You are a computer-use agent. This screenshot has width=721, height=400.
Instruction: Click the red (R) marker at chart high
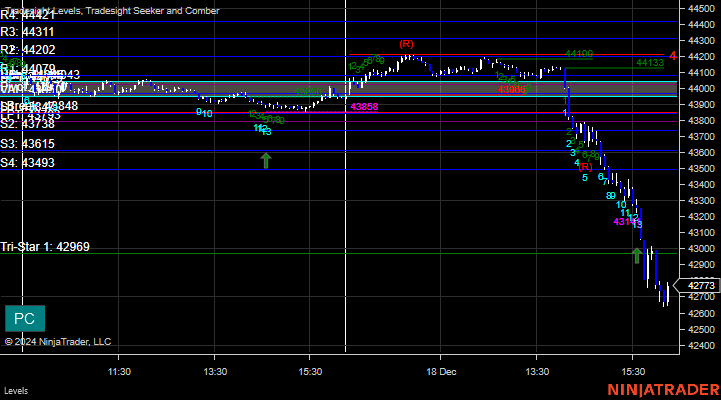406,44
